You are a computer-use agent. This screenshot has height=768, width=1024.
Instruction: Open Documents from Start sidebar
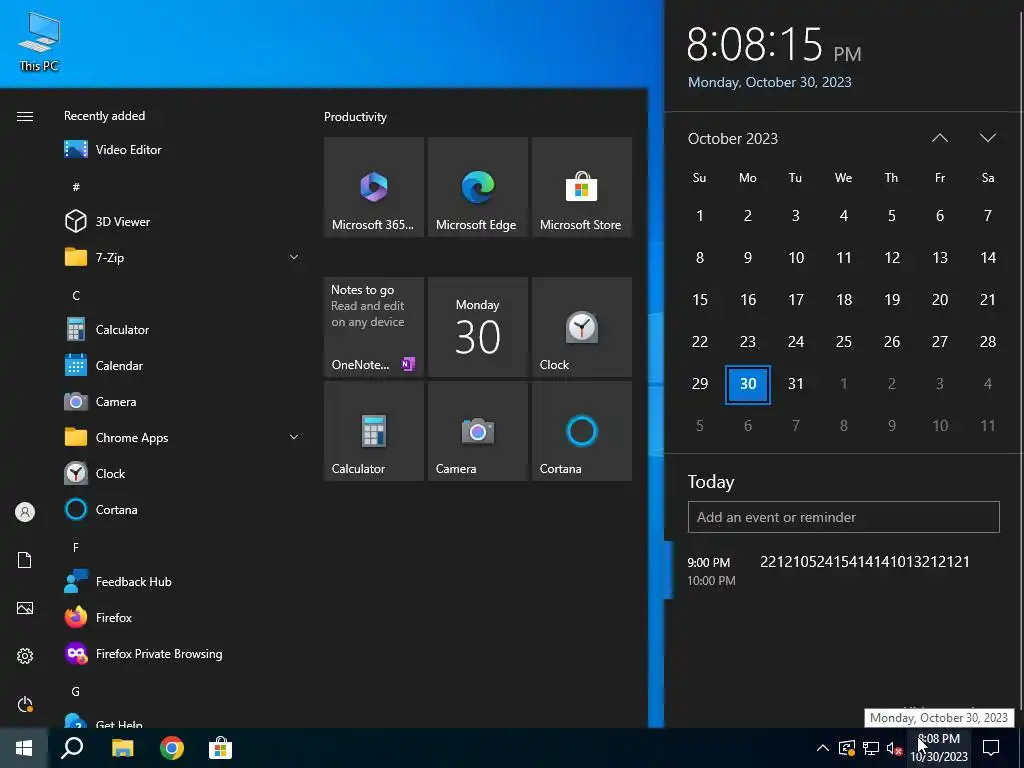coord(25,560)
